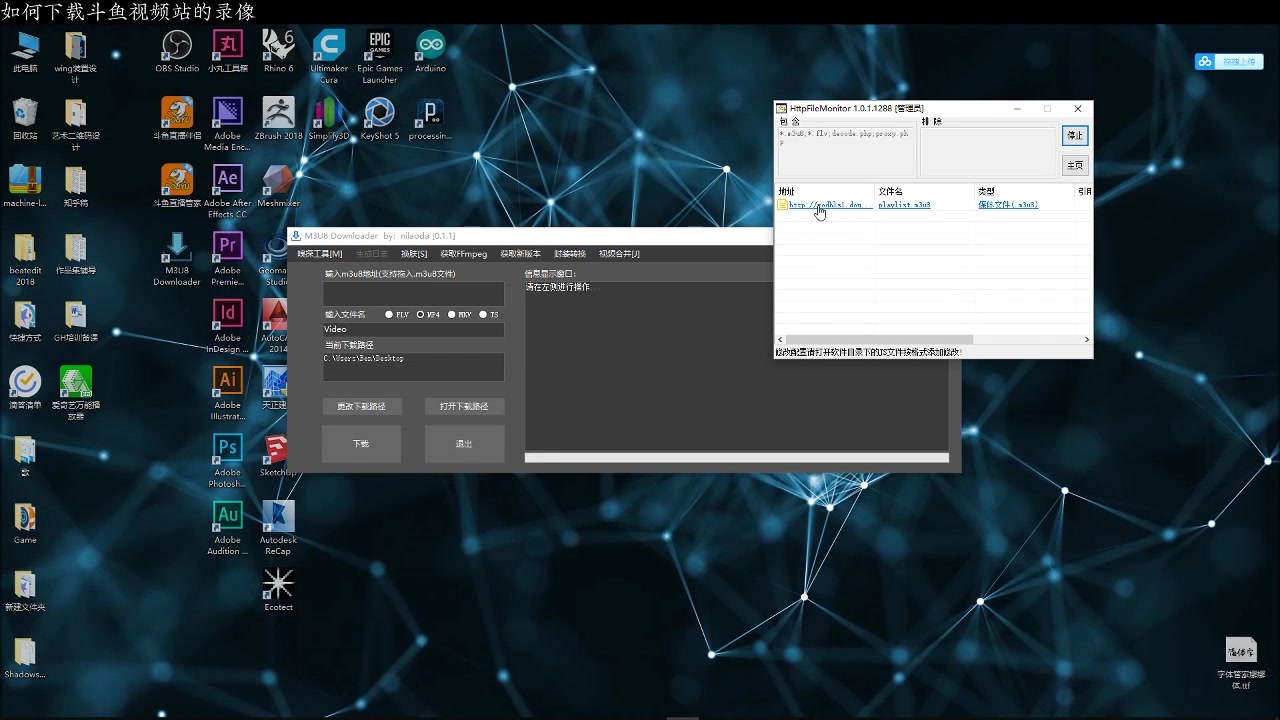The image size is (1280, 720).
Task: Open KeyShot 5 desktop shortcut
Action: pos(380,118)
